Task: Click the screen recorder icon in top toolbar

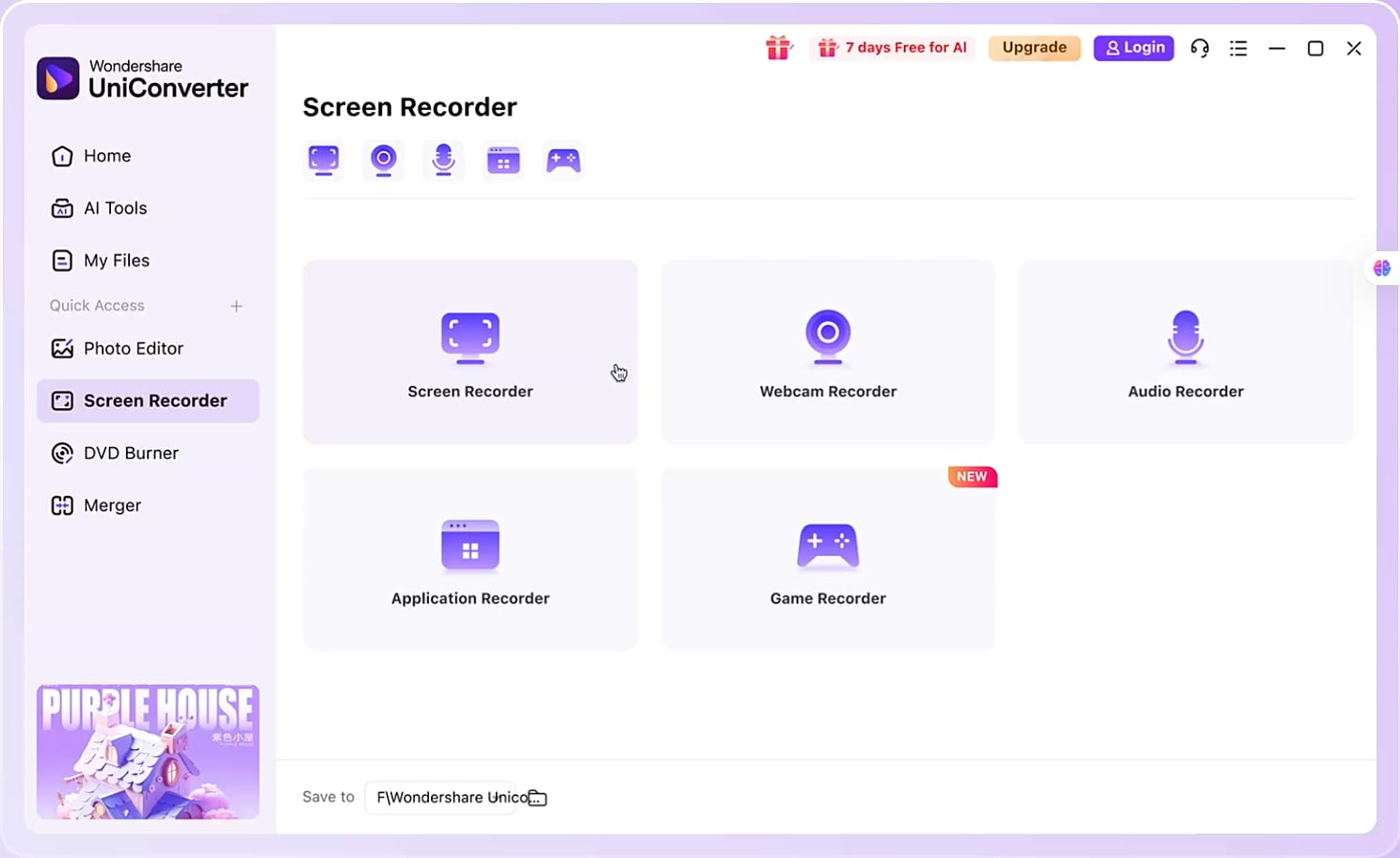Action: pos(324,161)
